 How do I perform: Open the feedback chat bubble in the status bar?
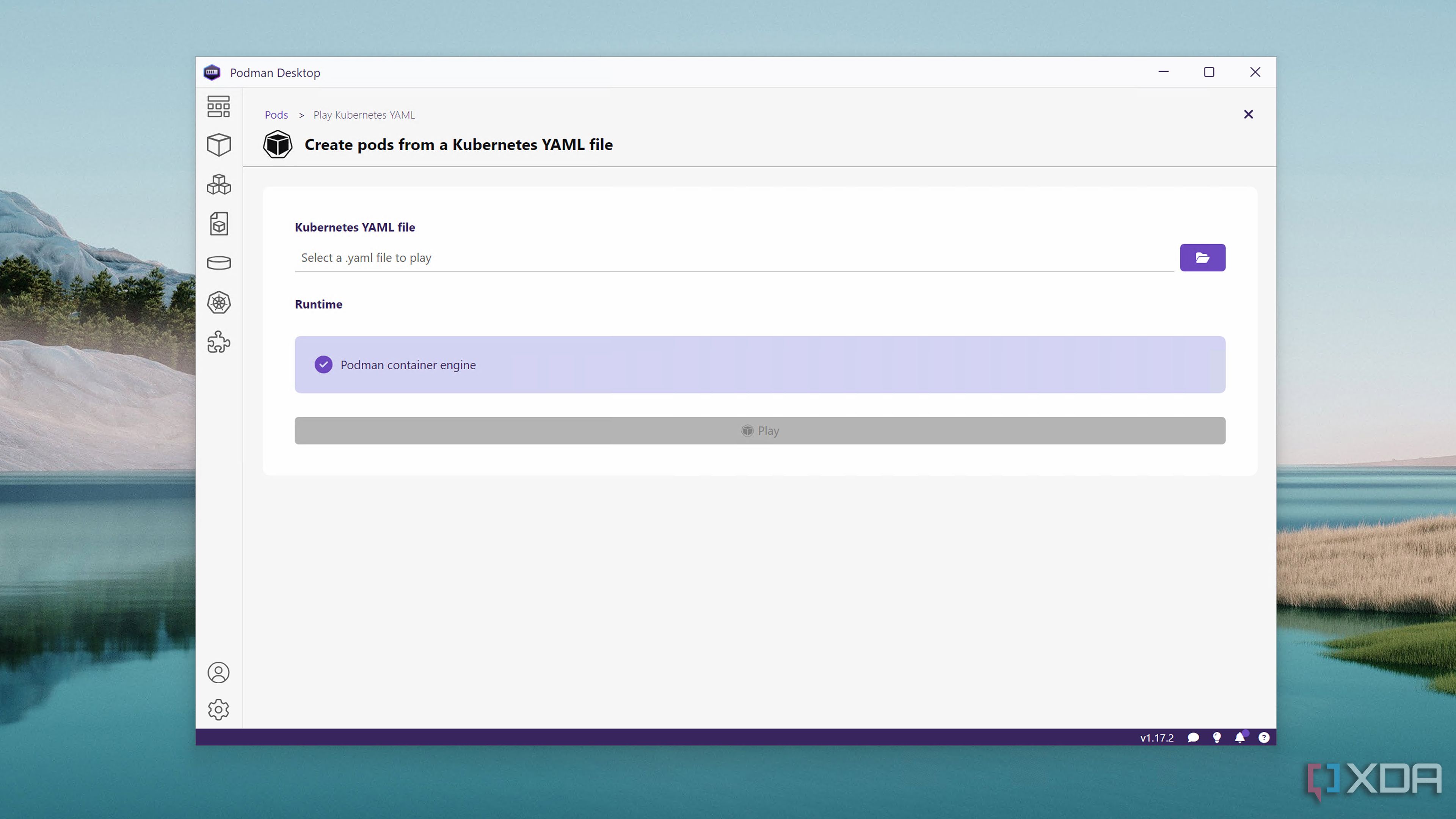pos(1193,737)
